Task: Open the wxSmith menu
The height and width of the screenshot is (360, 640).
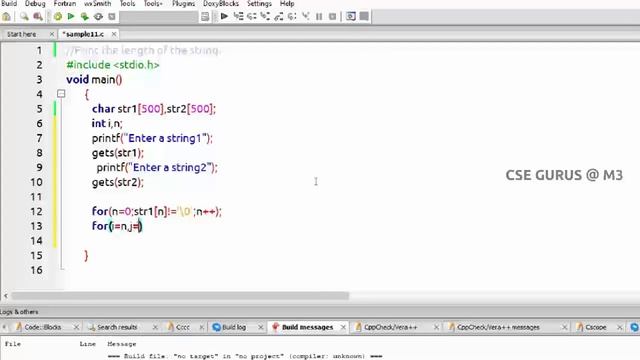Action: coord(98,4)
